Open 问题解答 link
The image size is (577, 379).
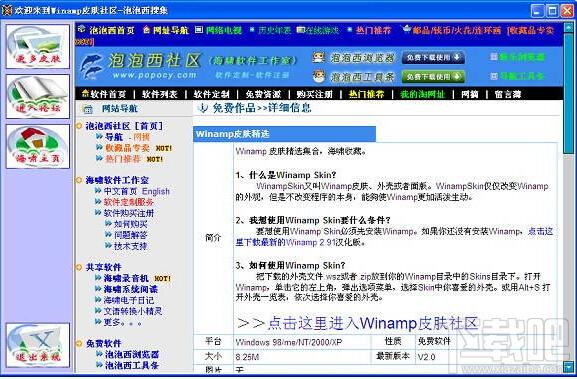click(x=130, y=235)
